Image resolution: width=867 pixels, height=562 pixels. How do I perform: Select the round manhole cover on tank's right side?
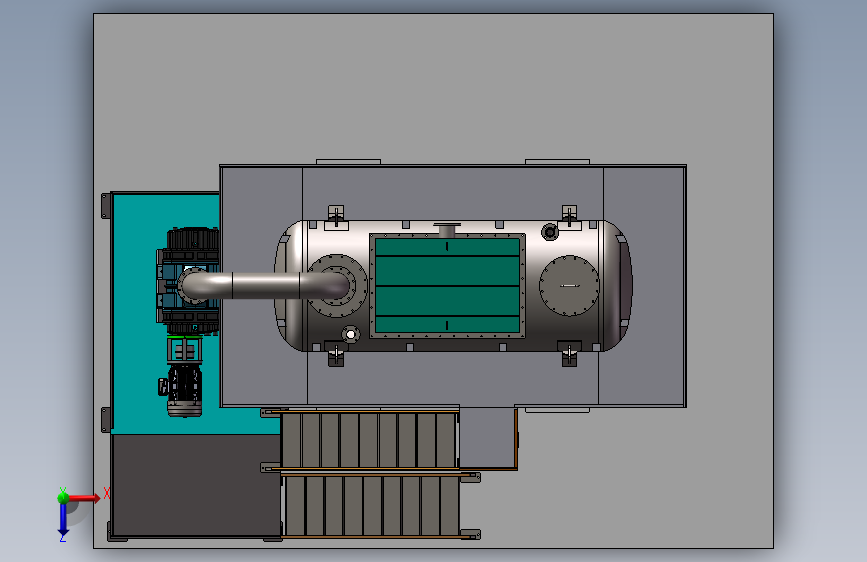569,285
